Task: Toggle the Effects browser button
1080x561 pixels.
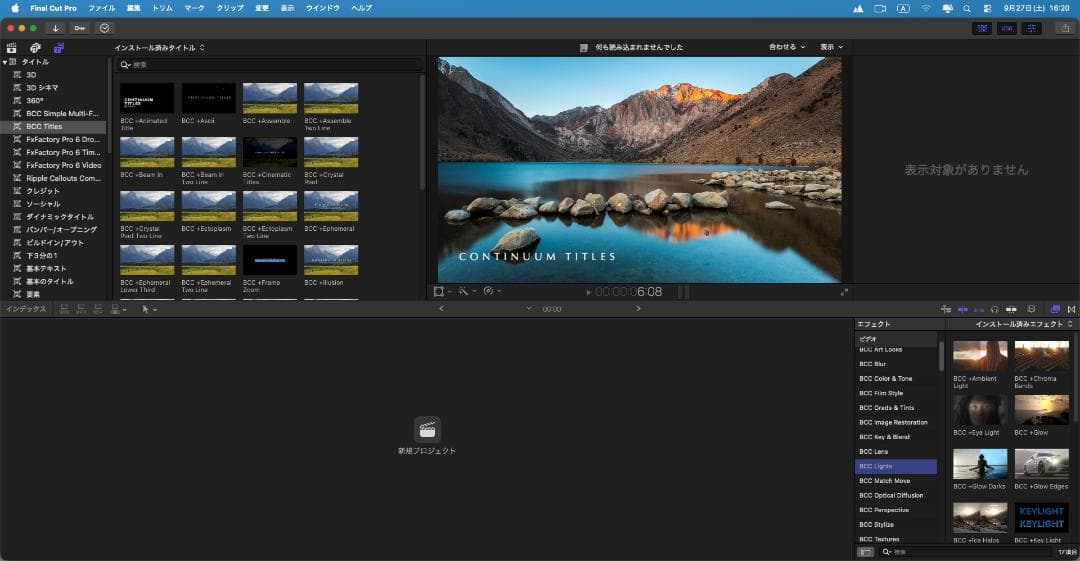Action: pos(1055,309)
